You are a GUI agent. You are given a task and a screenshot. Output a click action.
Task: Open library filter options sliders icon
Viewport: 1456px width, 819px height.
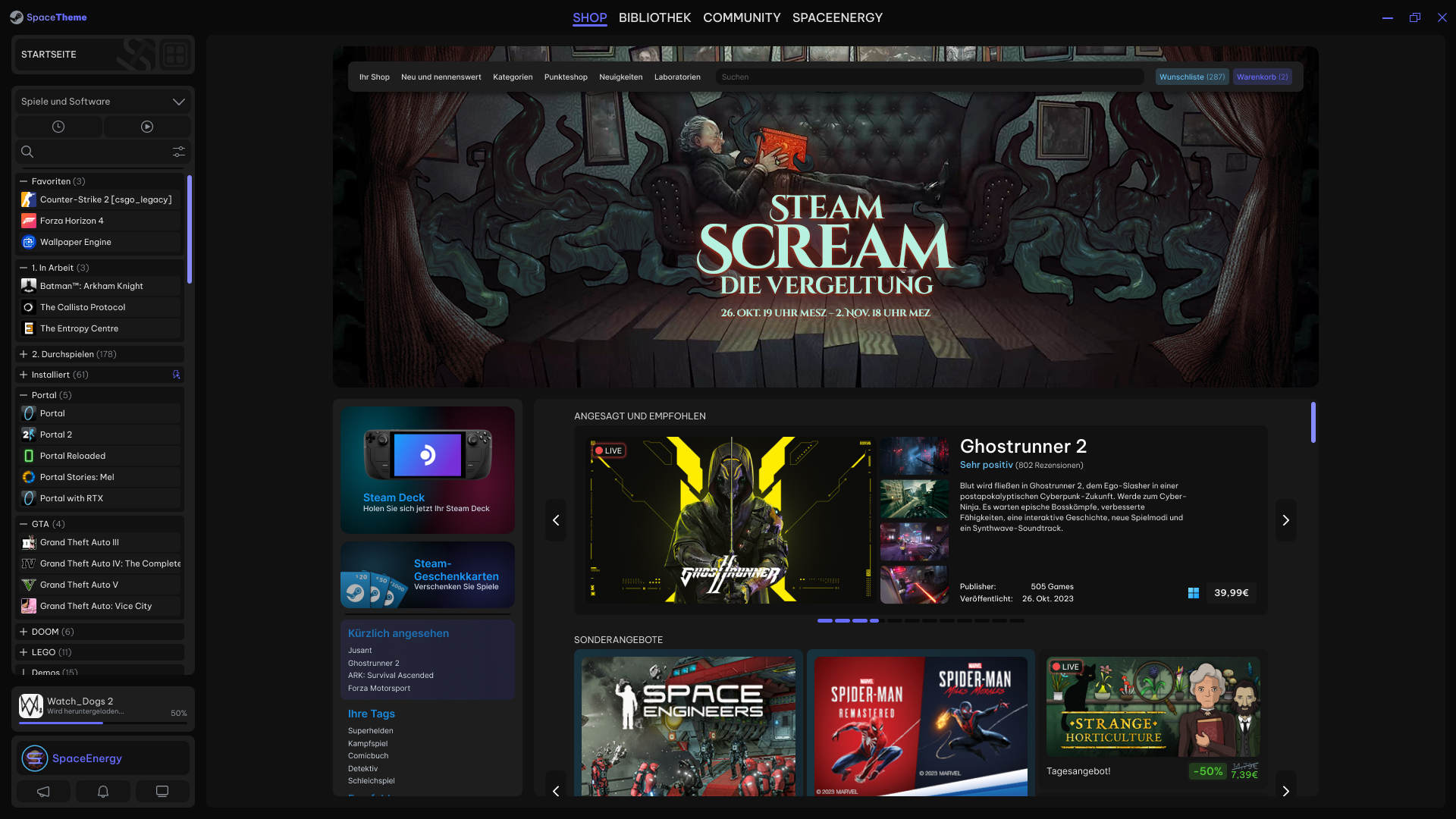point(179,152)
